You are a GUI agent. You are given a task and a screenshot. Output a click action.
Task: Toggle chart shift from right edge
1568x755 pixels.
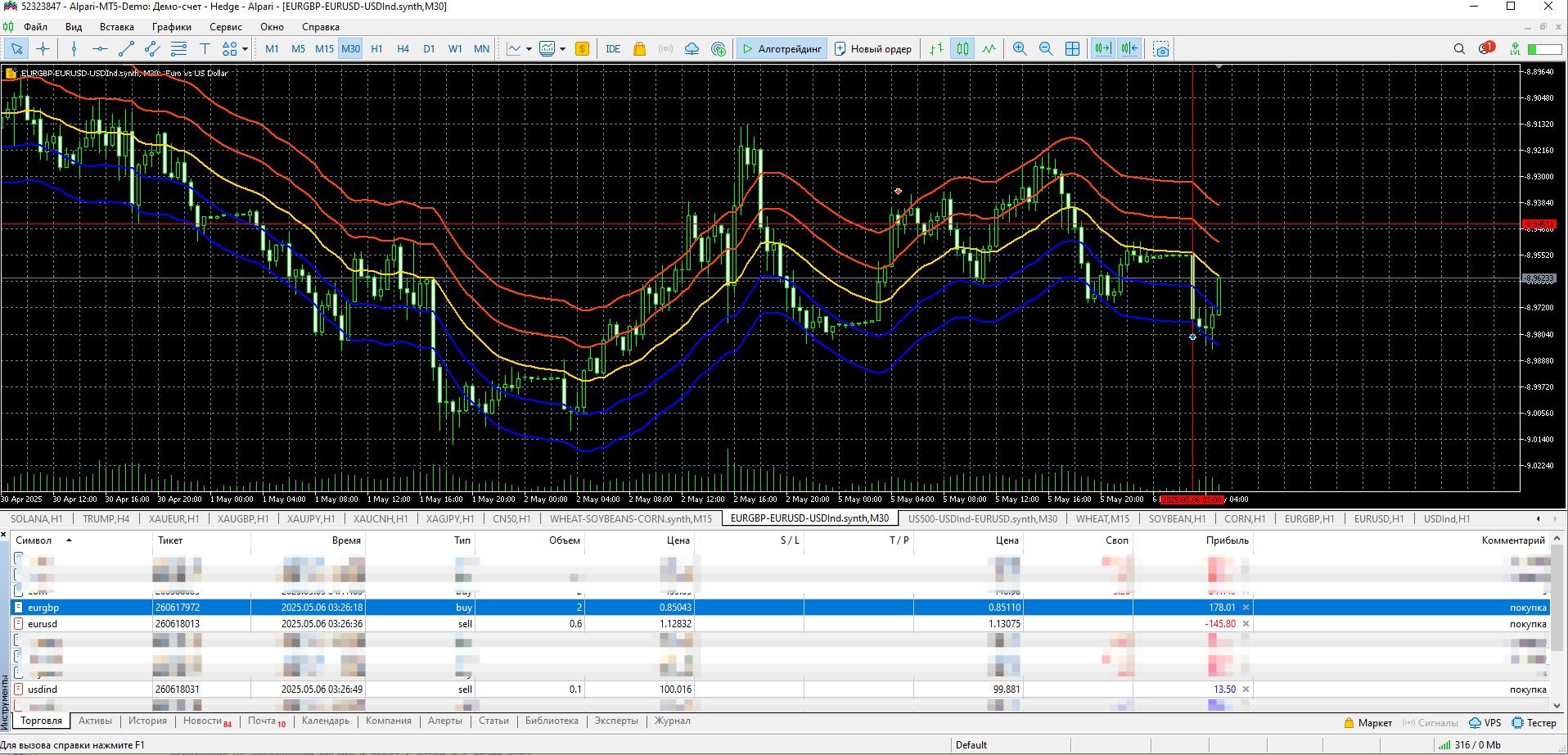point(1130,49)
